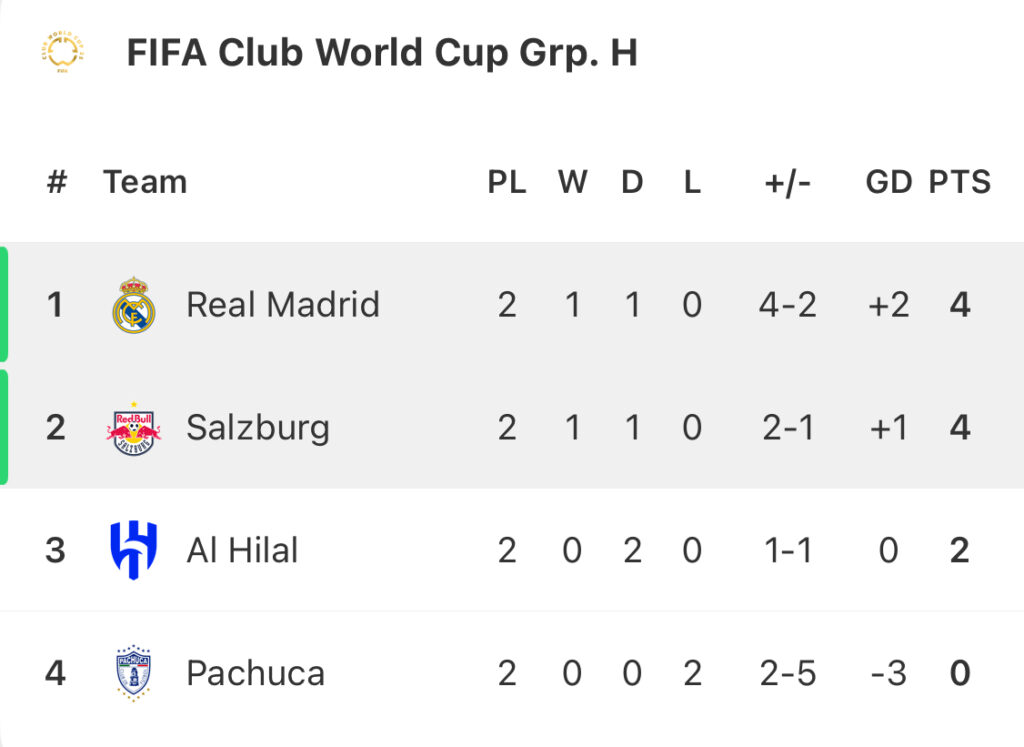This screenshot has width=1024, height=747.
Task: Open the Real Madrid crest icon
Action: coord(133,304)
